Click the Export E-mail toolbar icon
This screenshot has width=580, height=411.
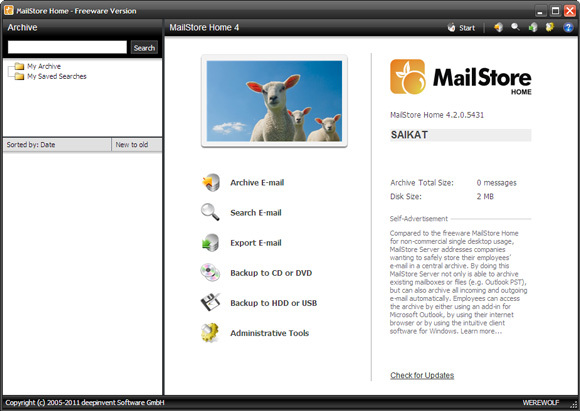click(533, 27)
